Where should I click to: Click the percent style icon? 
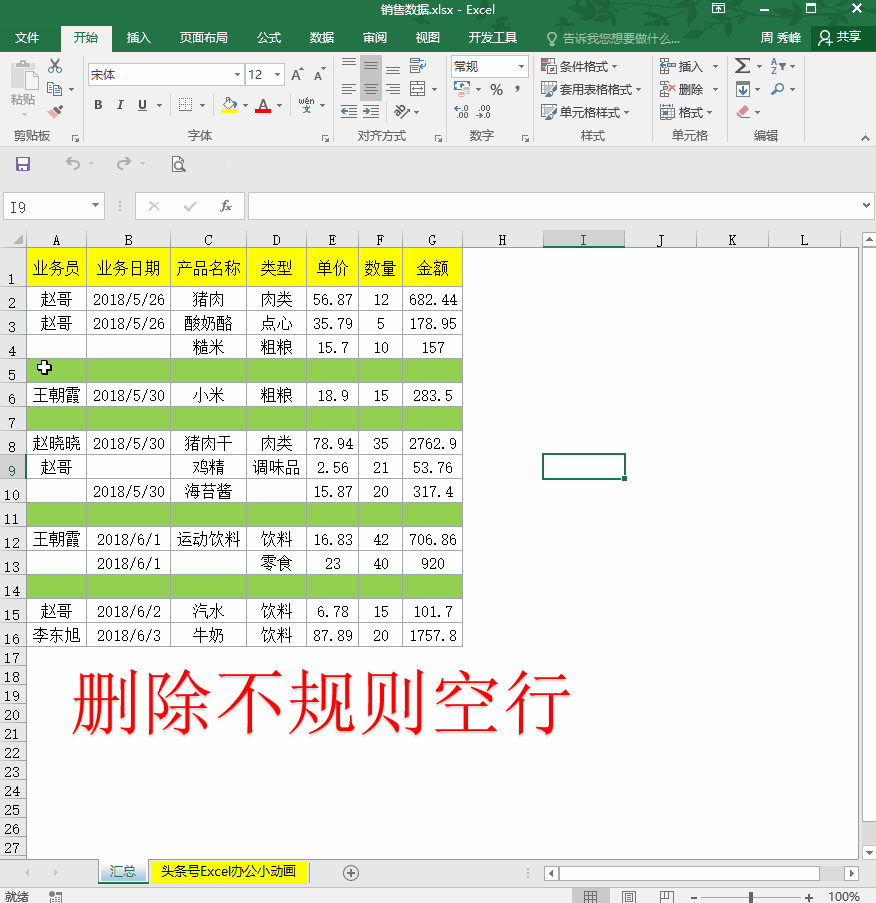(496, 89)
